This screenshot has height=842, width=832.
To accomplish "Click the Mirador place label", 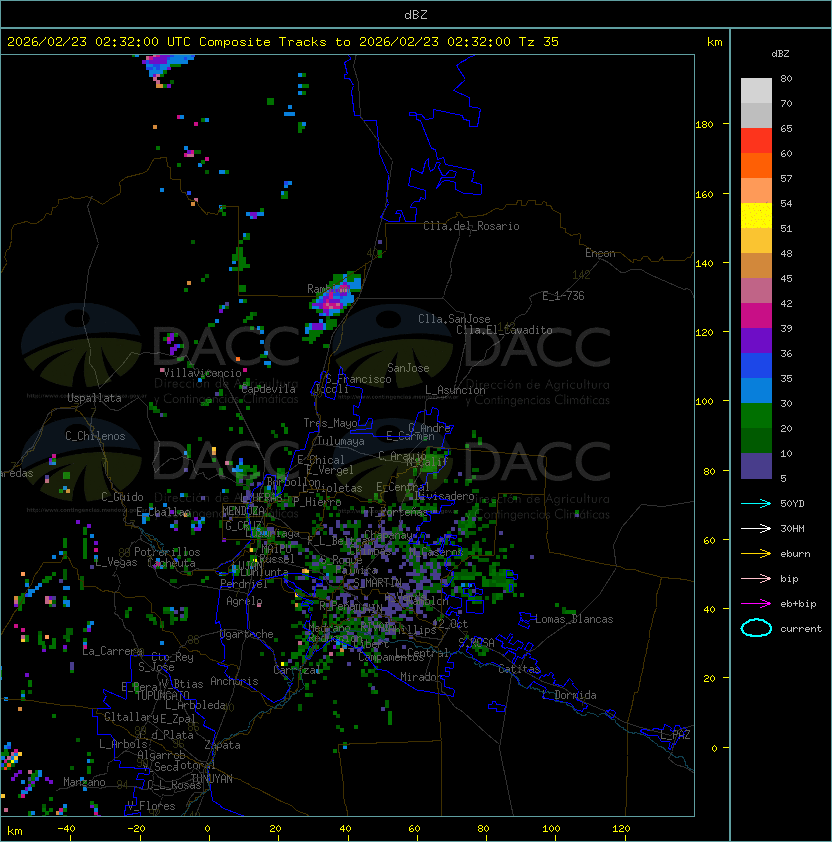I will click(x=421, y=677).
